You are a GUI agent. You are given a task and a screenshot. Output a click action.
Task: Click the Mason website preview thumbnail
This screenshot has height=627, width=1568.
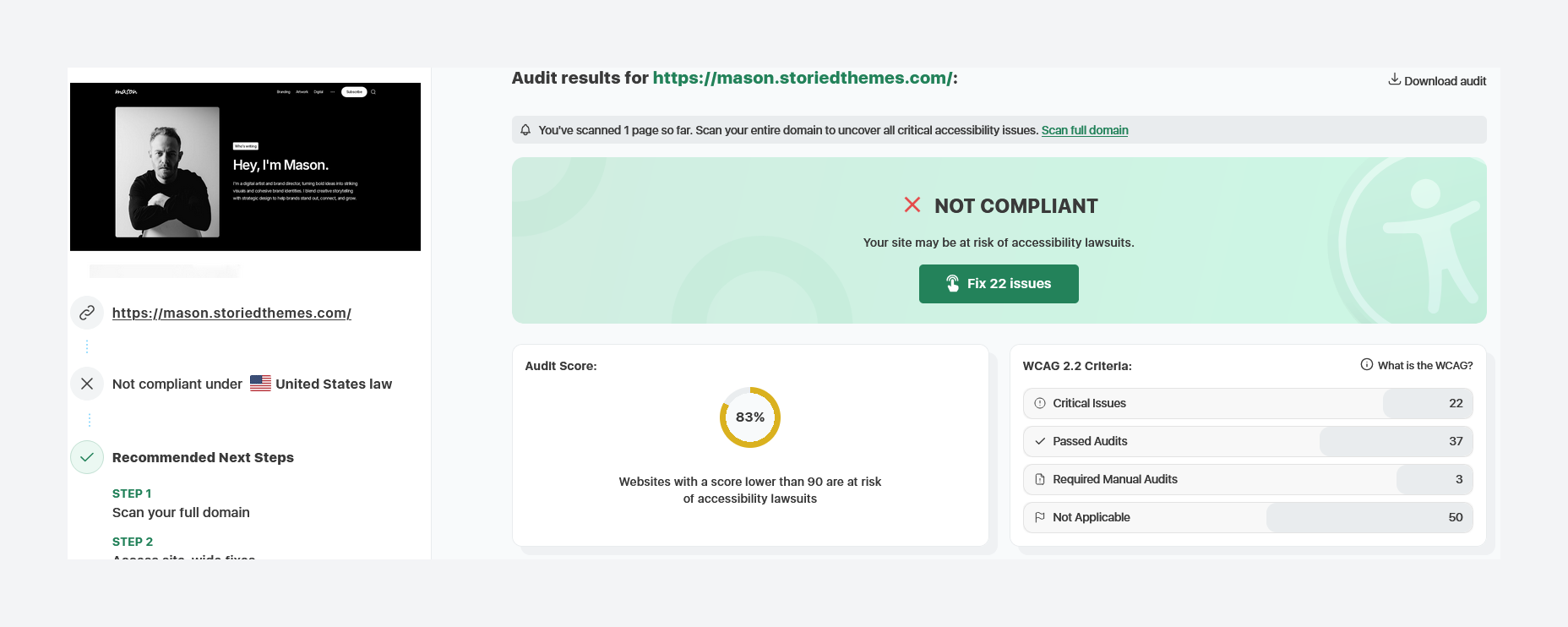[245, 166]
